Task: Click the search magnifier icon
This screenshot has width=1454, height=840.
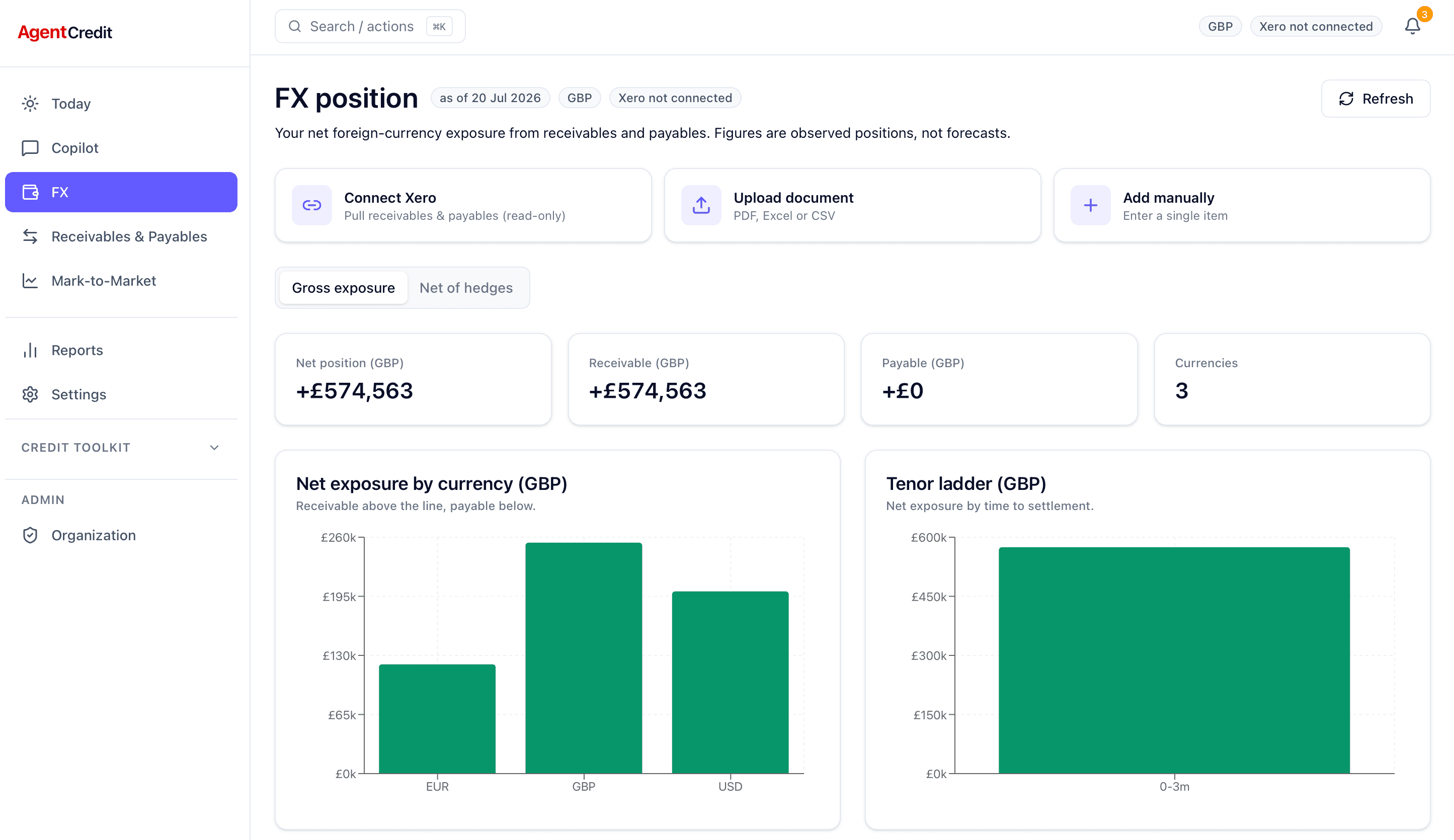Action: point(295,26)
